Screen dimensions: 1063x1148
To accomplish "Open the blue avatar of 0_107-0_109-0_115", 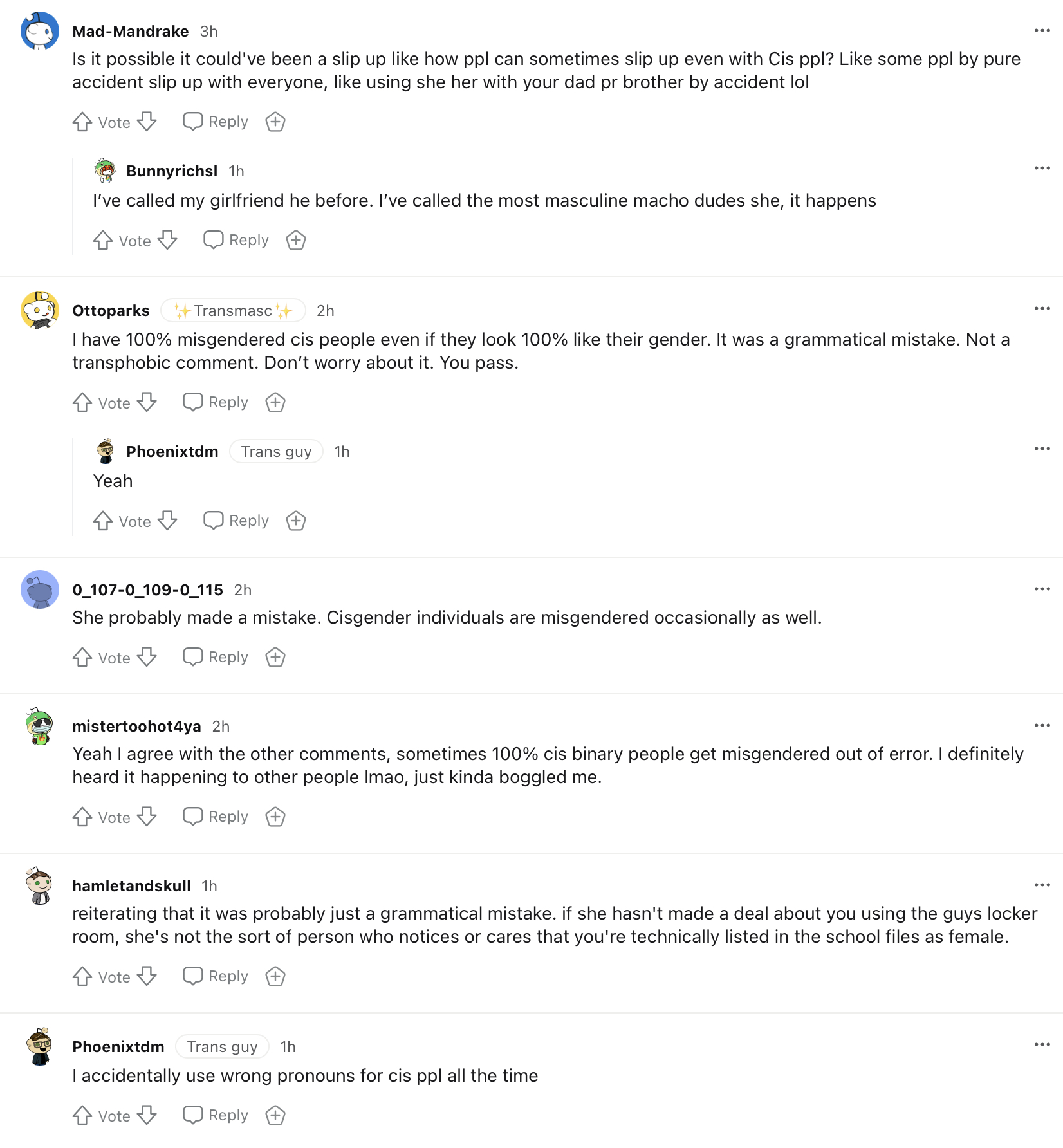I will click(x=40, y=589).
